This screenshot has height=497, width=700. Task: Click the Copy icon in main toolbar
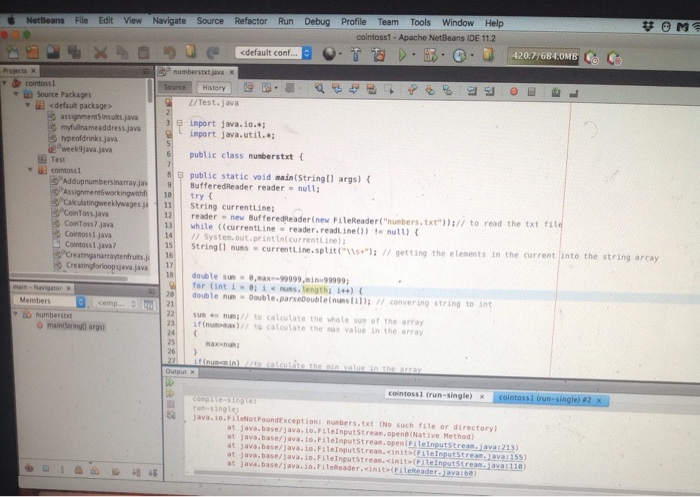[122, 53]
